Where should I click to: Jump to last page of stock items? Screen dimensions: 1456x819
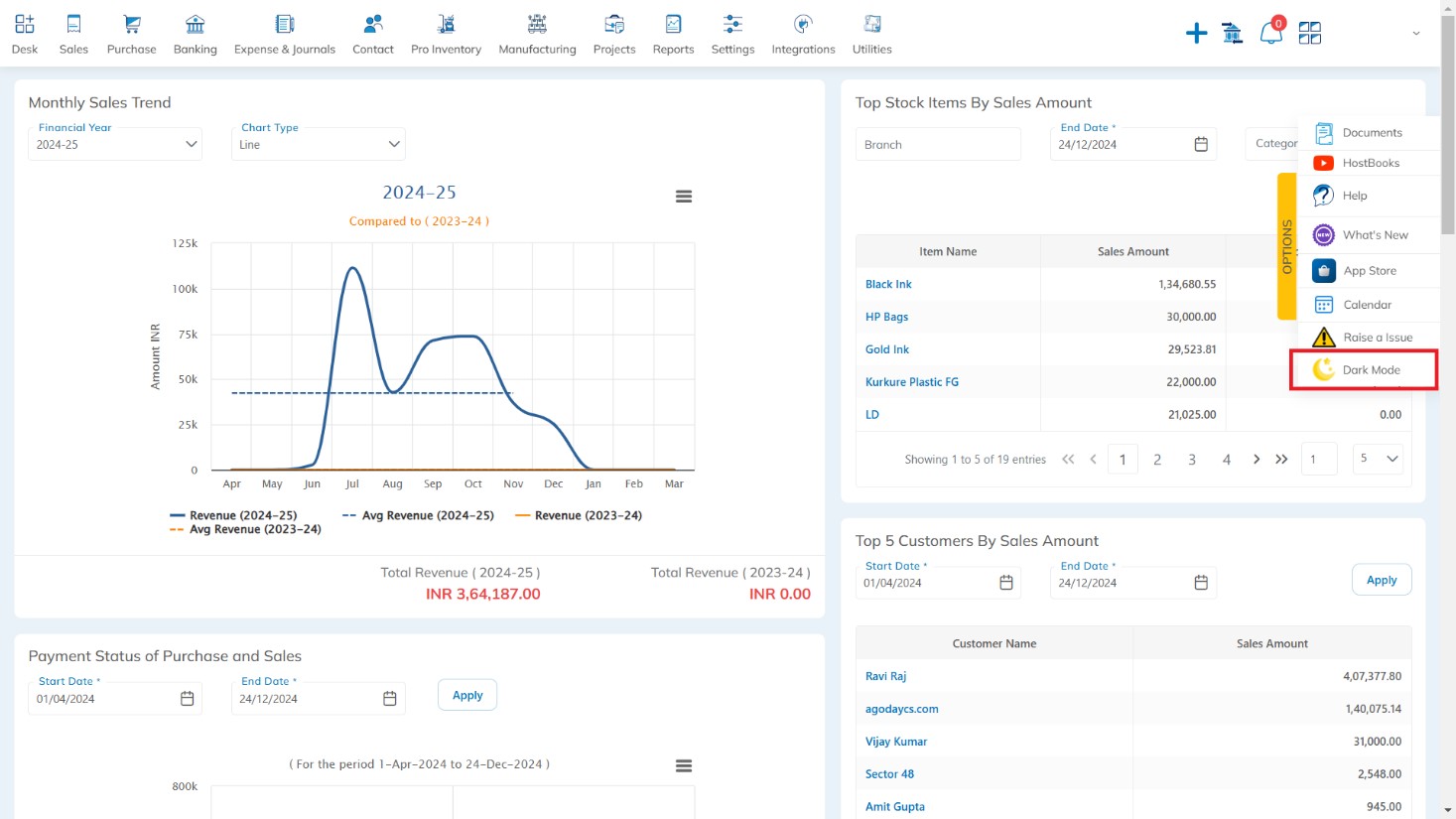pos(1281,459)
